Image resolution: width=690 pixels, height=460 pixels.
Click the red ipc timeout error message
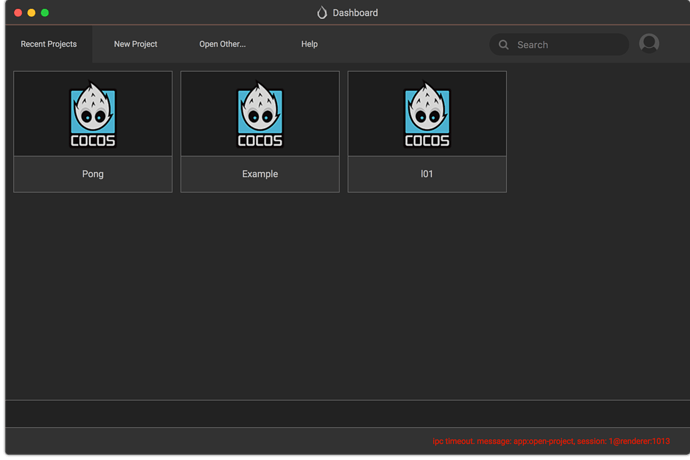click(x=551, y=441)
